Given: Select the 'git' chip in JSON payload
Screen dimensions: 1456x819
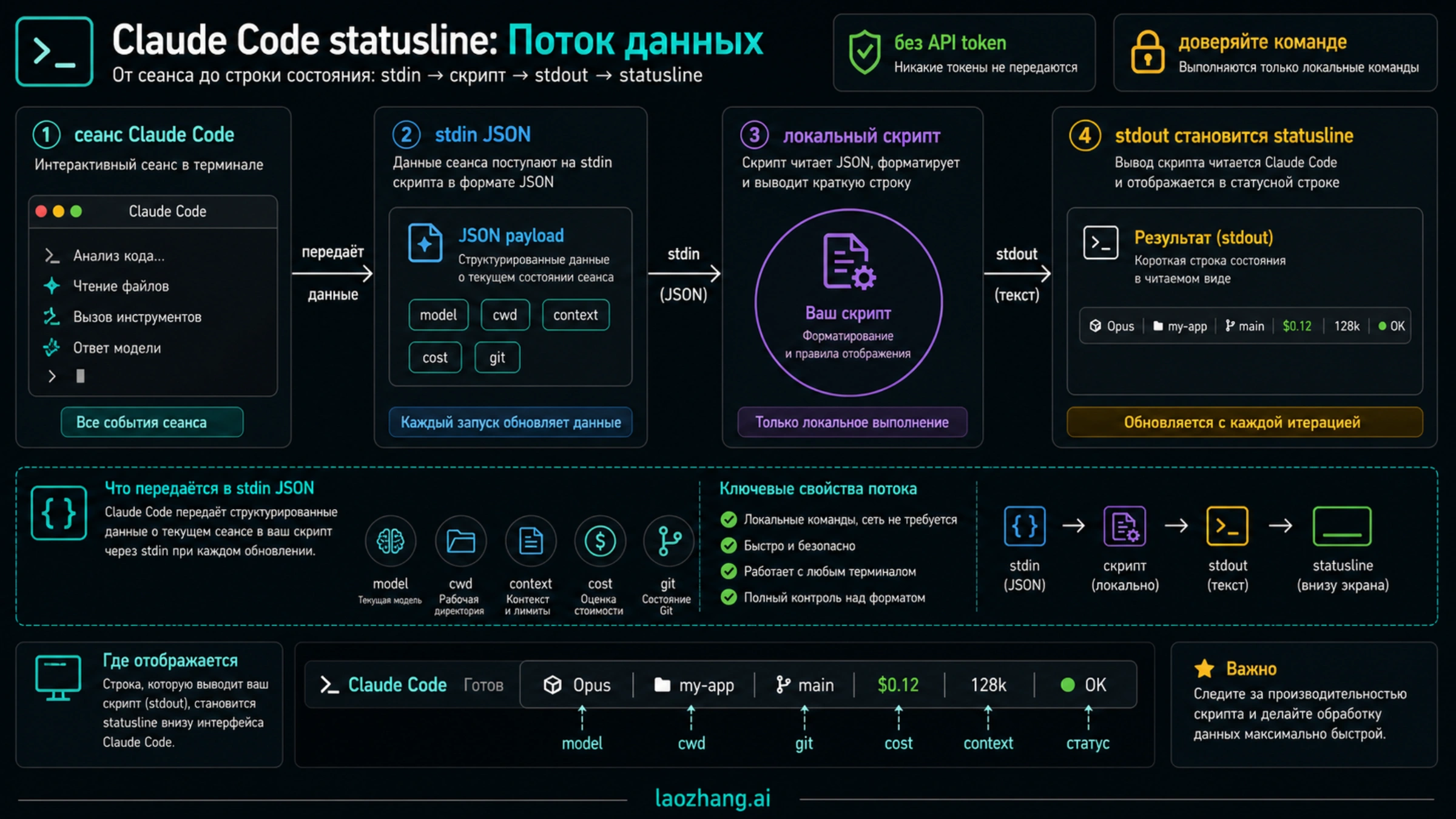Looking at the screenshot, I should point(497,357).
